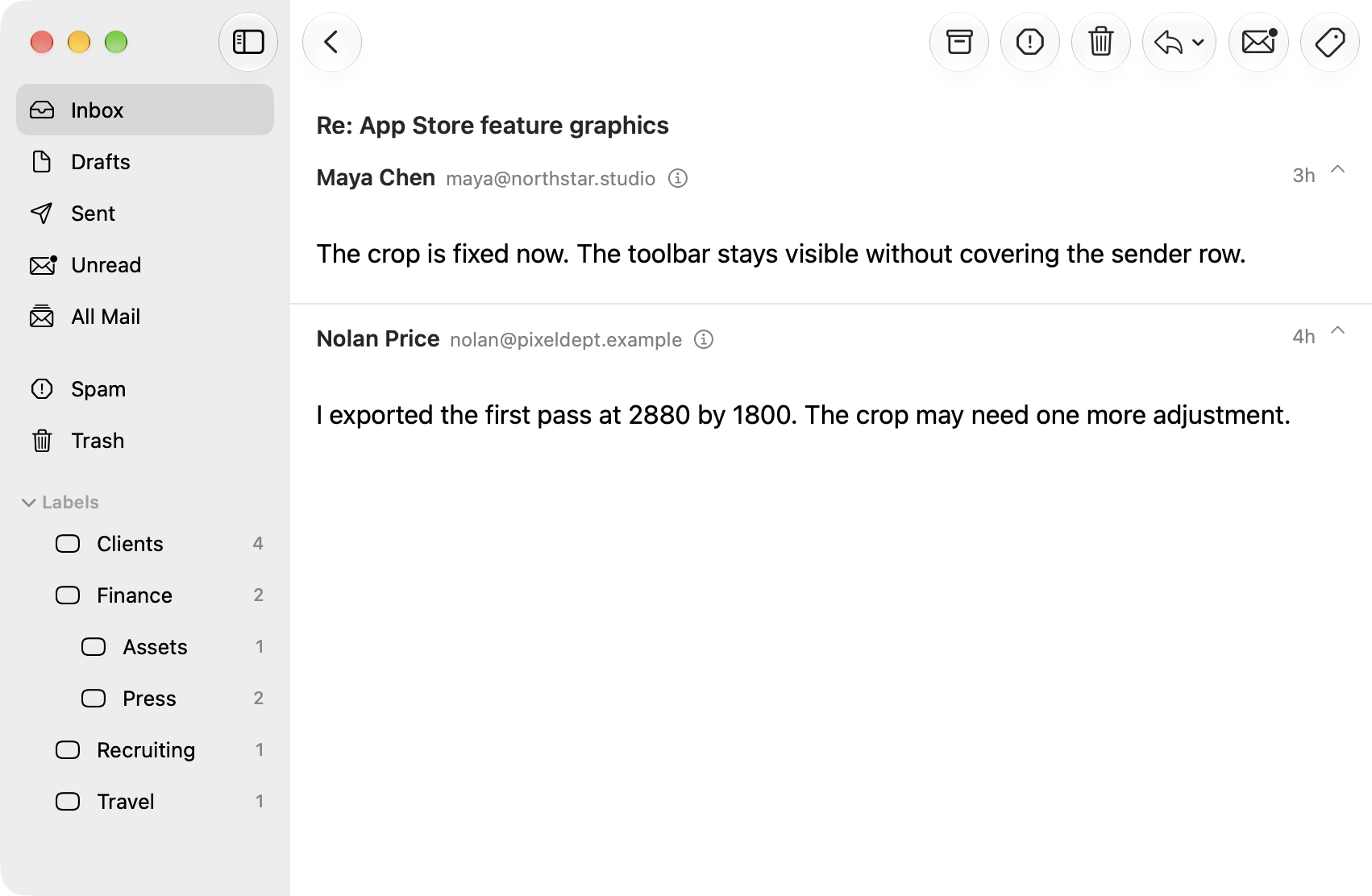The width and height of the screenshot is (1372, 896).
Task: Open reply options dropdown chevron
Action: coord(1199,43)
